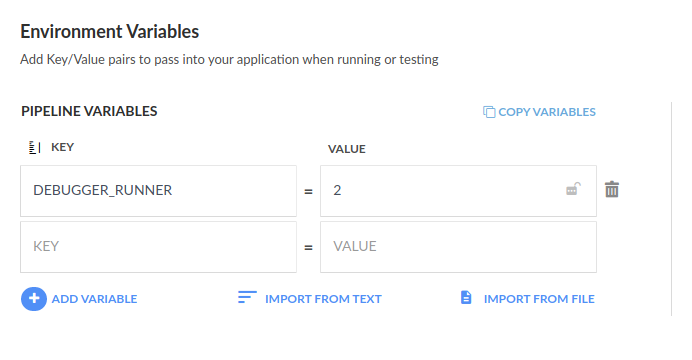Click the PIPELINE VARIABLES section heading
Viewport: 692px width, 360px height.
(89, 111)
